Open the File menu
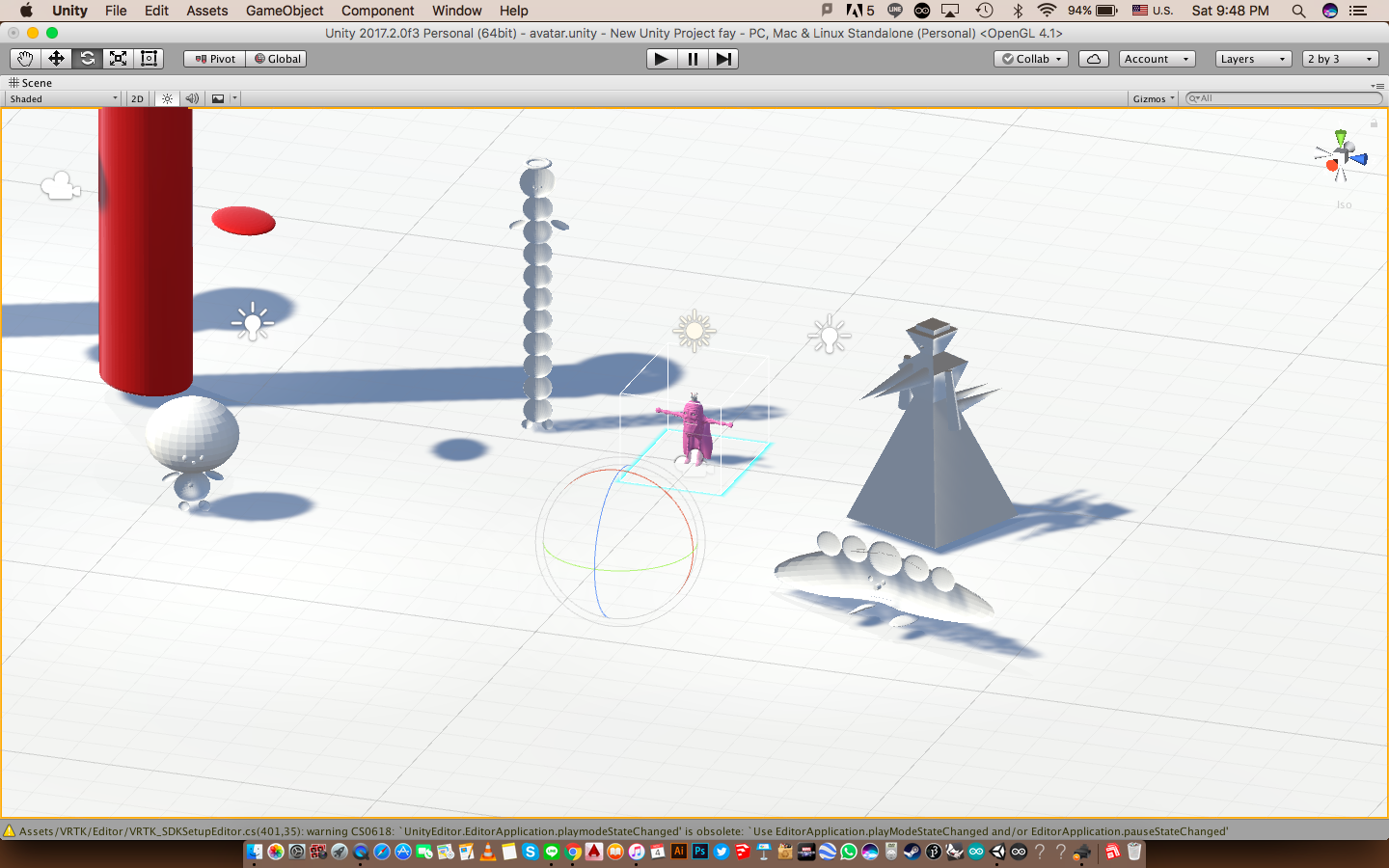The image size is (1389, 868). 116,11
